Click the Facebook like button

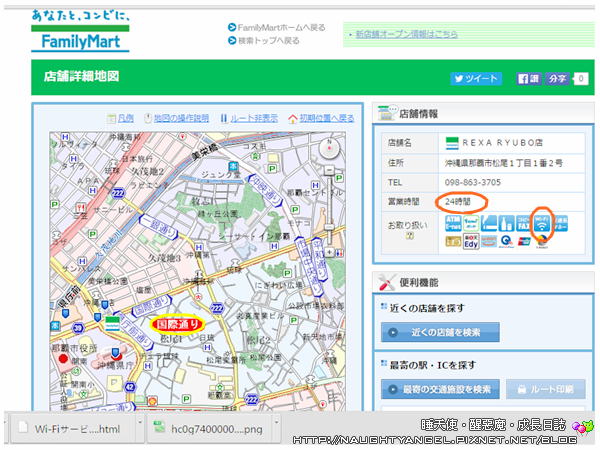[528, 78]
